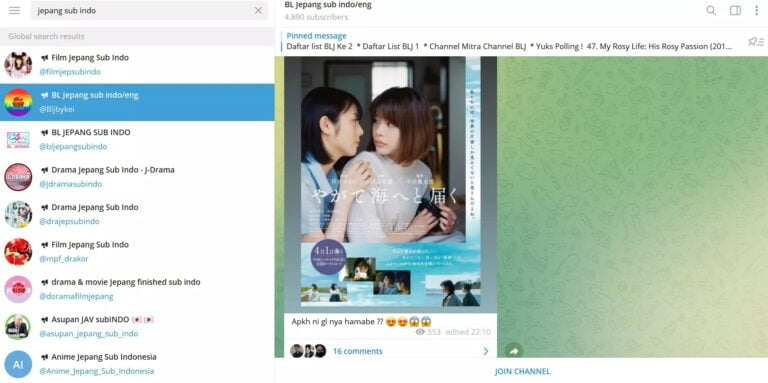The image size is (768, 383).
Task: Click the AI initials avatar
Action: click(x=18, y=364)
